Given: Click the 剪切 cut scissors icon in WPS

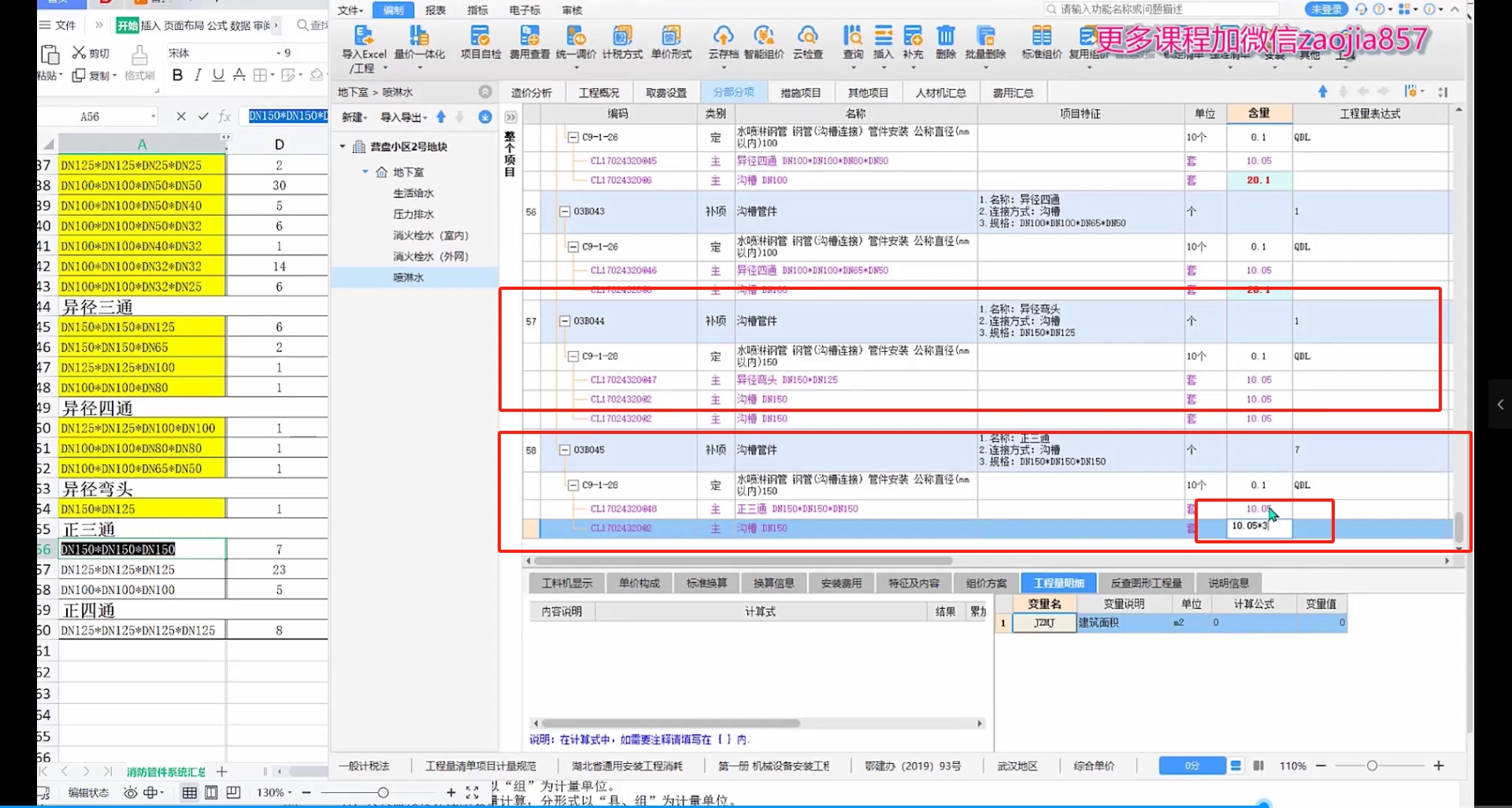Looking at the screenshot, I should click(x=79, y=53).
